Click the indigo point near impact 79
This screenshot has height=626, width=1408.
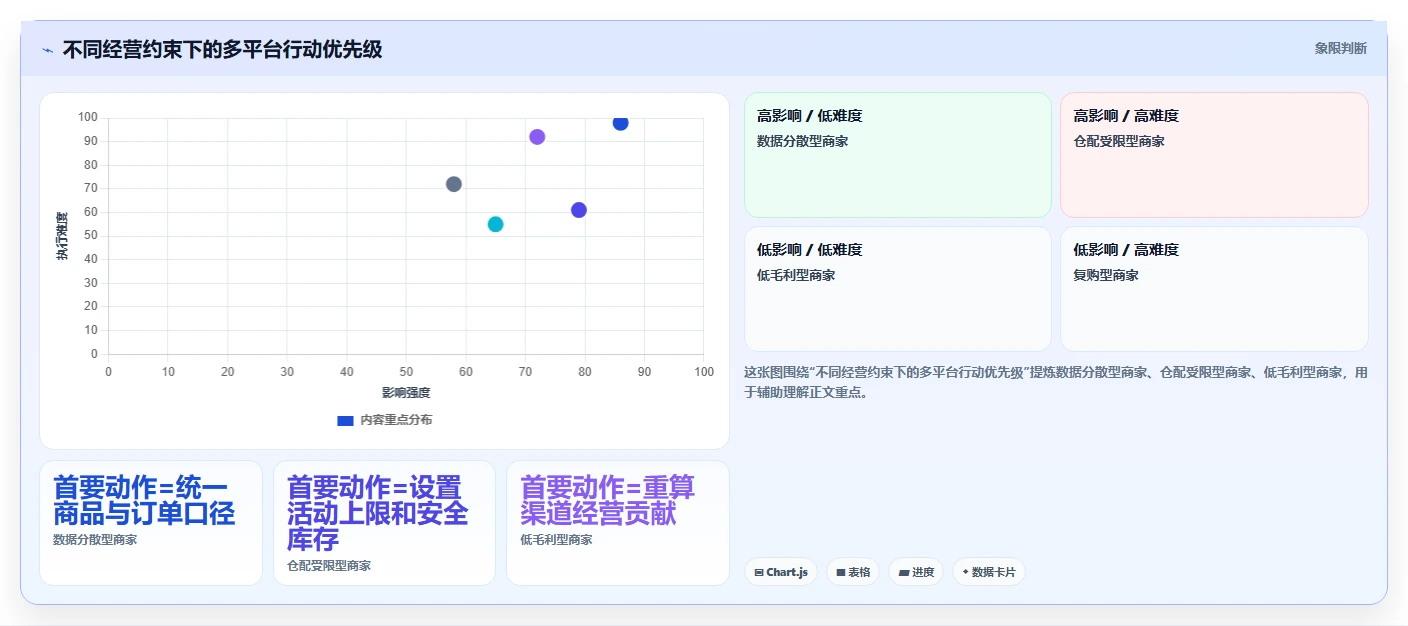[x=578, y=210]
